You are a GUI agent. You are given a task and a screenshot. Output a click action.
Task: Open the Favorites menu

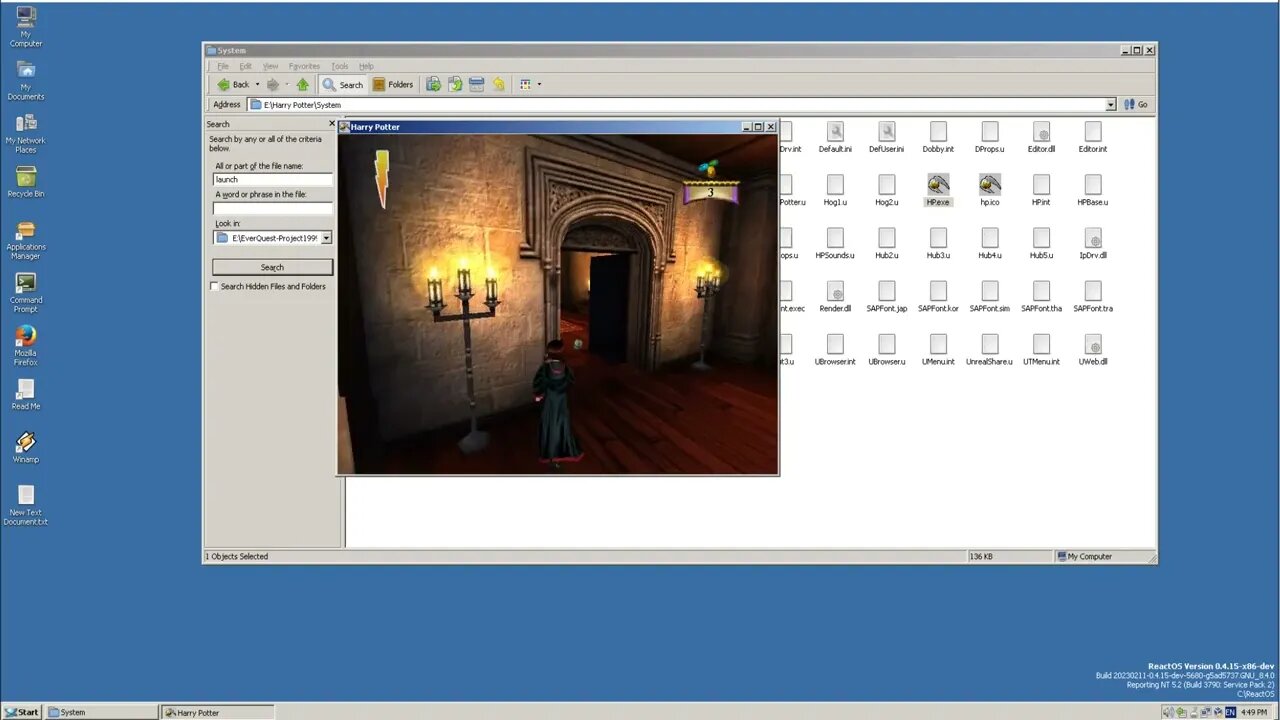click(x=304, y=66)
